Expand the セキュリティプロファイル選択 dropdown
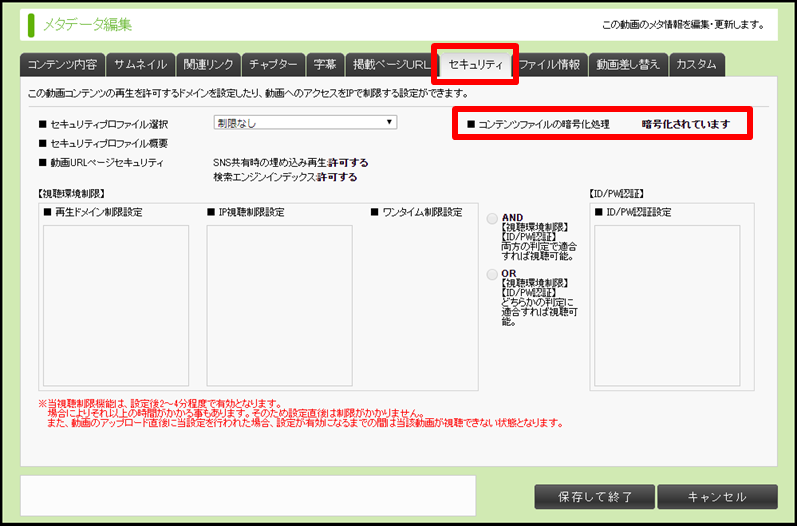The image size is (797, 526). [305, 122]
